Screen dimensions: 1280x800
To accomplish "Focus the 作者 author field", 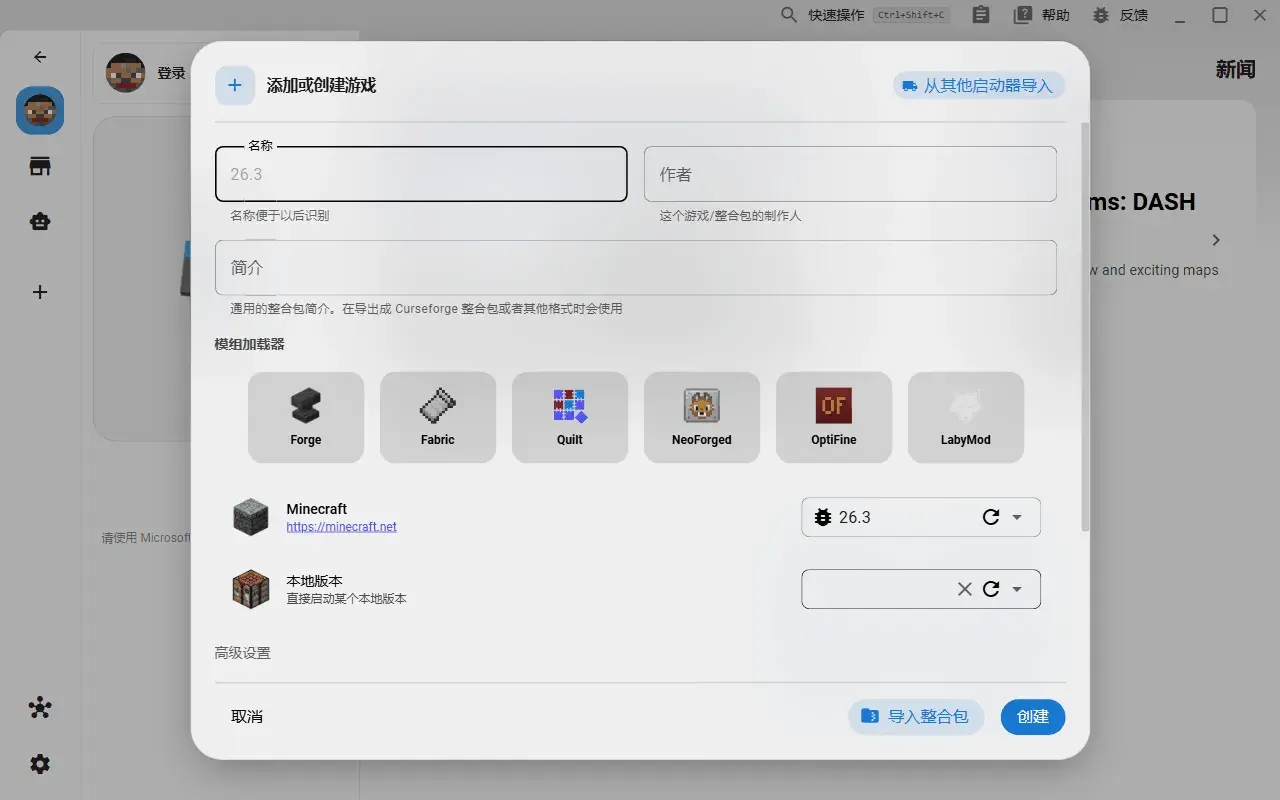I will (850, 174).
